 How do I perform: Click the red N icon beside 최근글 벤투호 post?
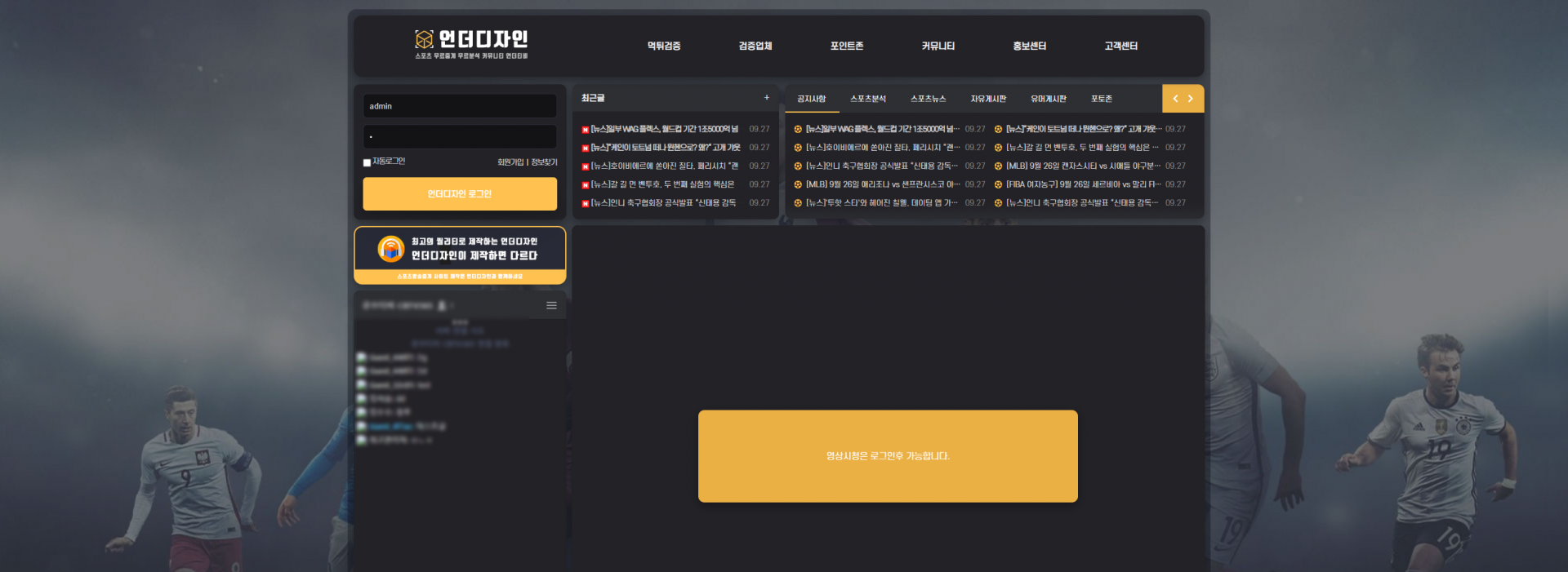point(585,185)
